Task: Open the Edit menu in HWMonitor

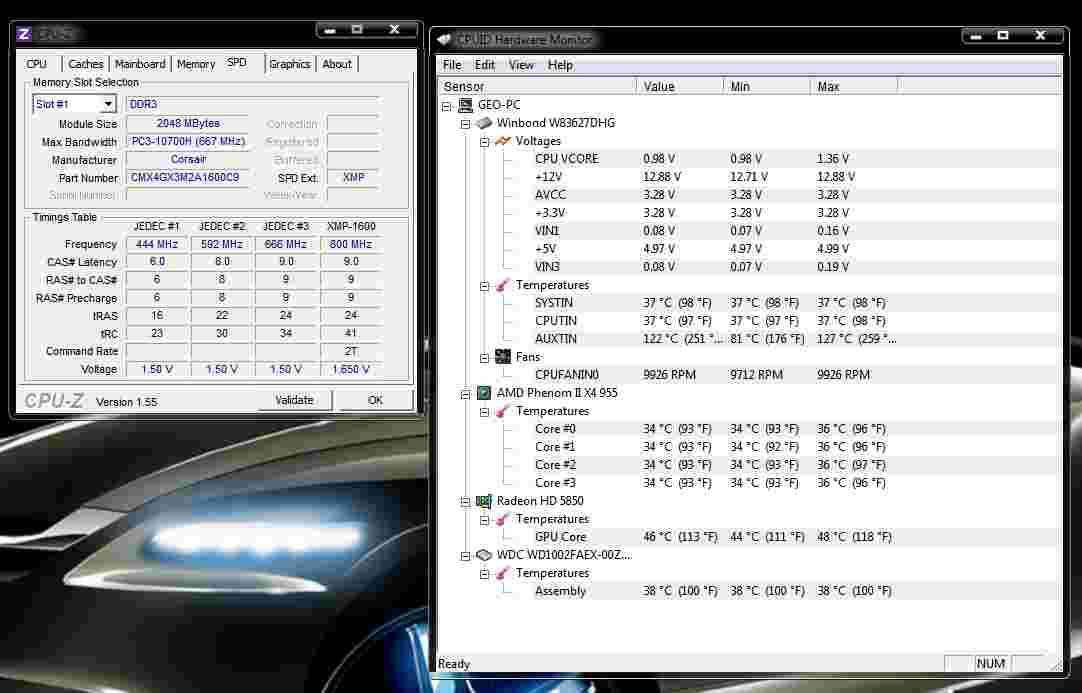Action: pos(484,65)
